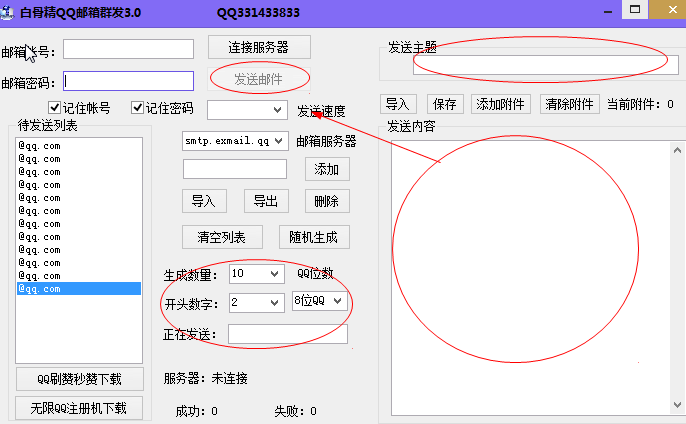686x424 pixels.
Task: Click the QQ刷赞秒赞下载 button
Action: point(80,379)
